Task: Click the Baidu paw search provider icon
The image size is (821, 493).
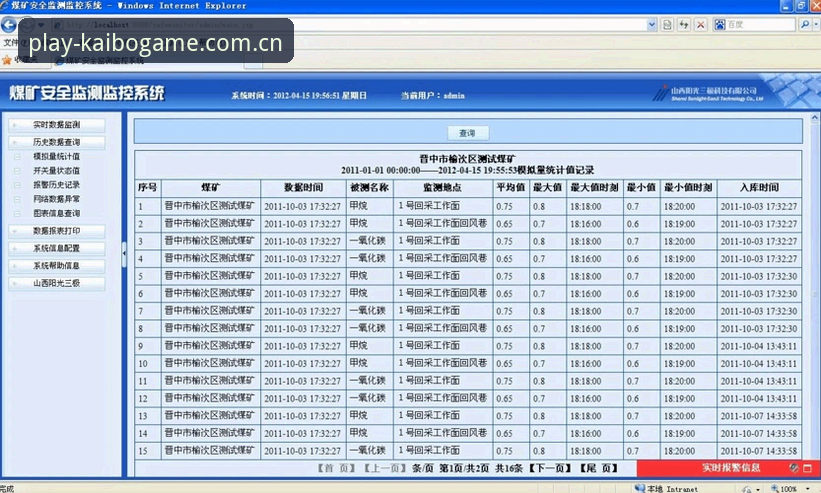Action: tap(720, 25)
